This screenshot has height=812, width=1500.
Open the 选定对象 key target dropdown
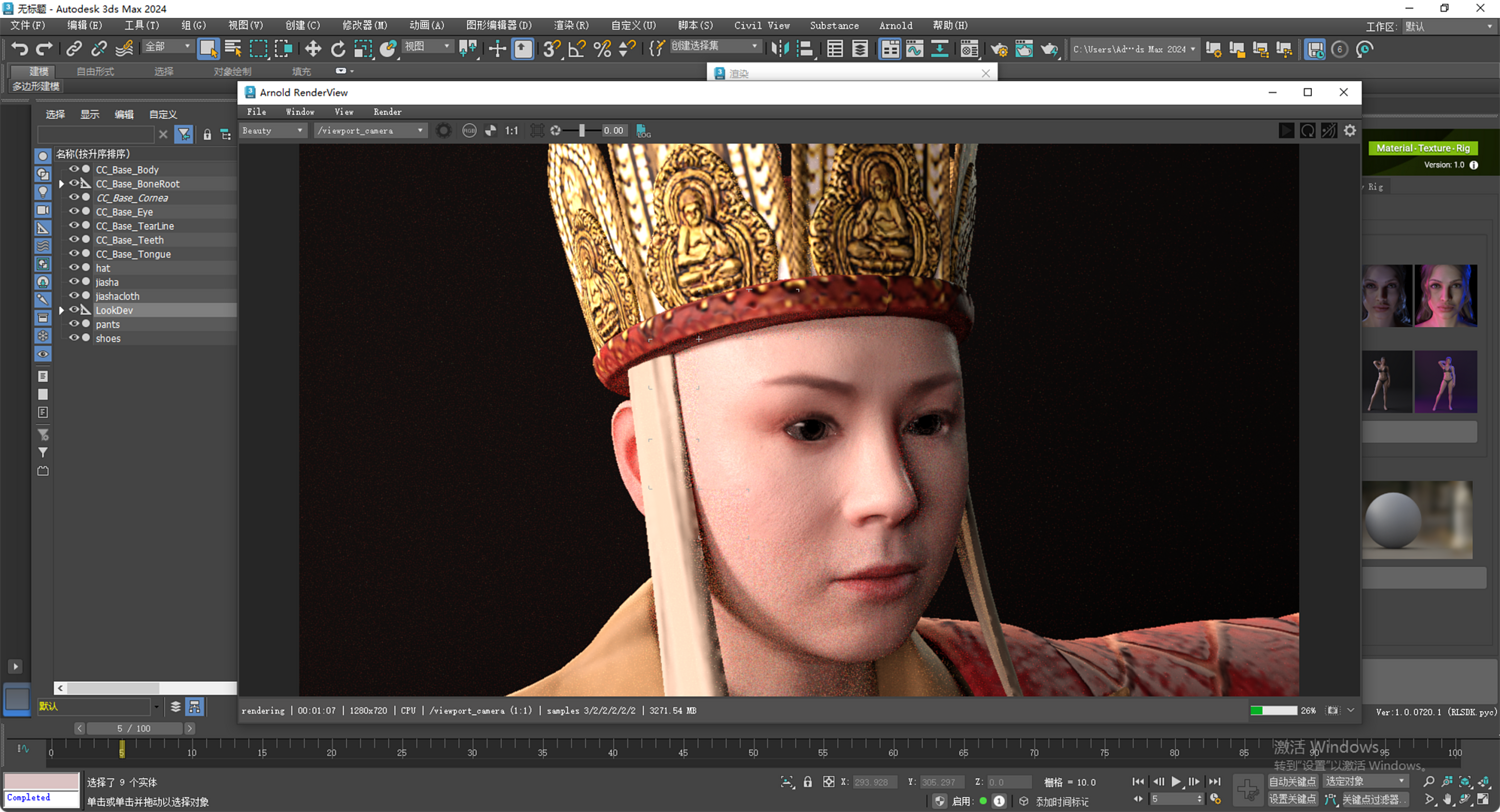pos(1365,781)
